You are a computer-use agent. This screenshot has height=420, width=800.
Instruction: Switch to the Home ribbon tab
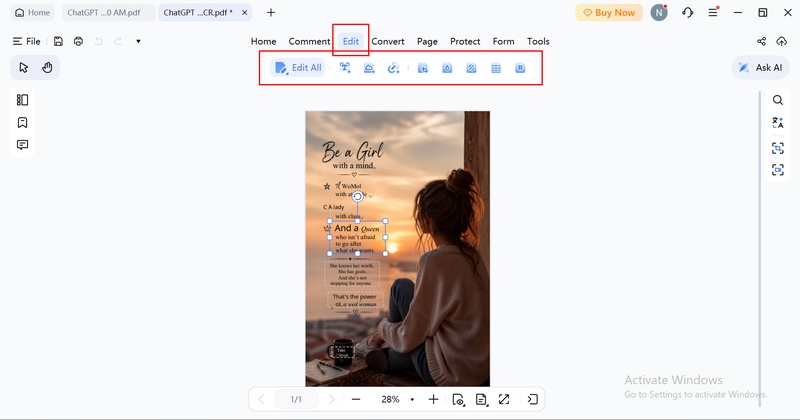pyautogui.click(x=263, y=41)
